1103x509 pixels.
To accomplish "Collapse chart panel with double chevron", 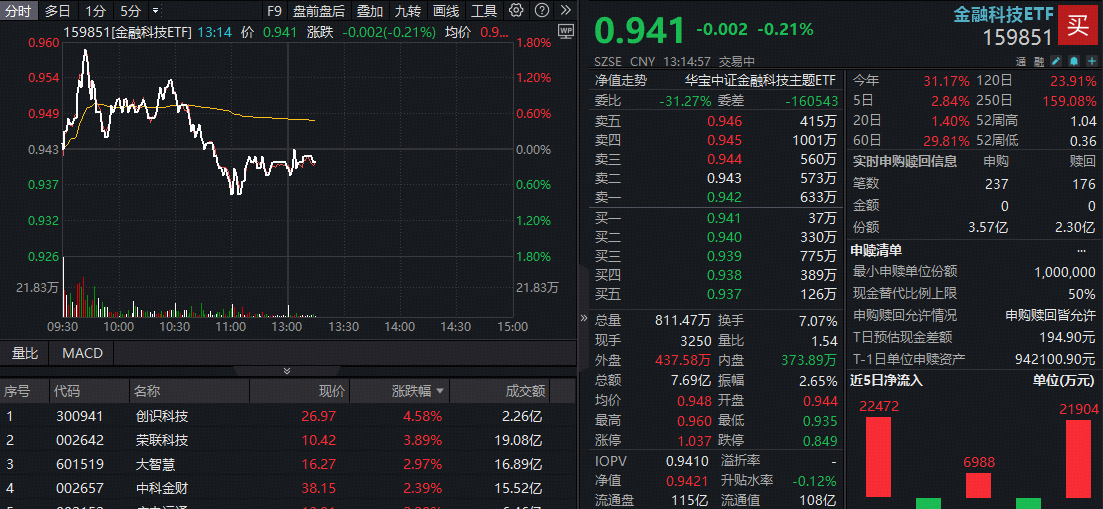I will coord(288,370).
